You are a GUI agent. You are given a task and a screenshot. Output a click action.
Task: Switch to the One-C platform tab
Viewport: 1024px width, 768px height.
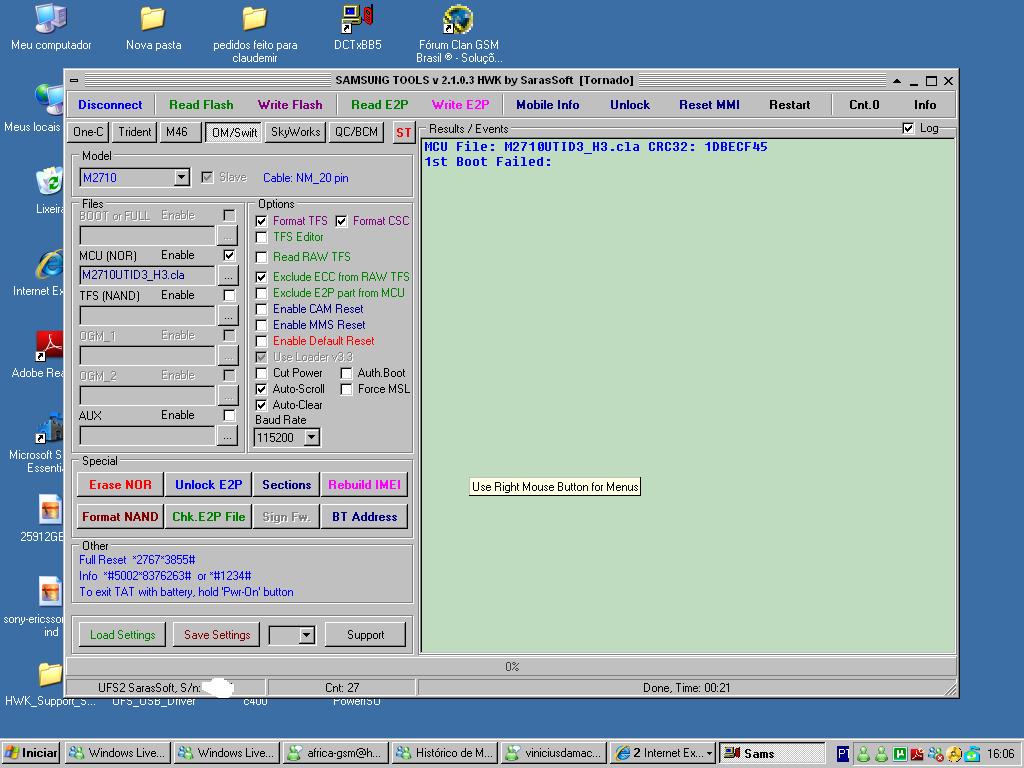pyautogui.click(x=88, y=132)
